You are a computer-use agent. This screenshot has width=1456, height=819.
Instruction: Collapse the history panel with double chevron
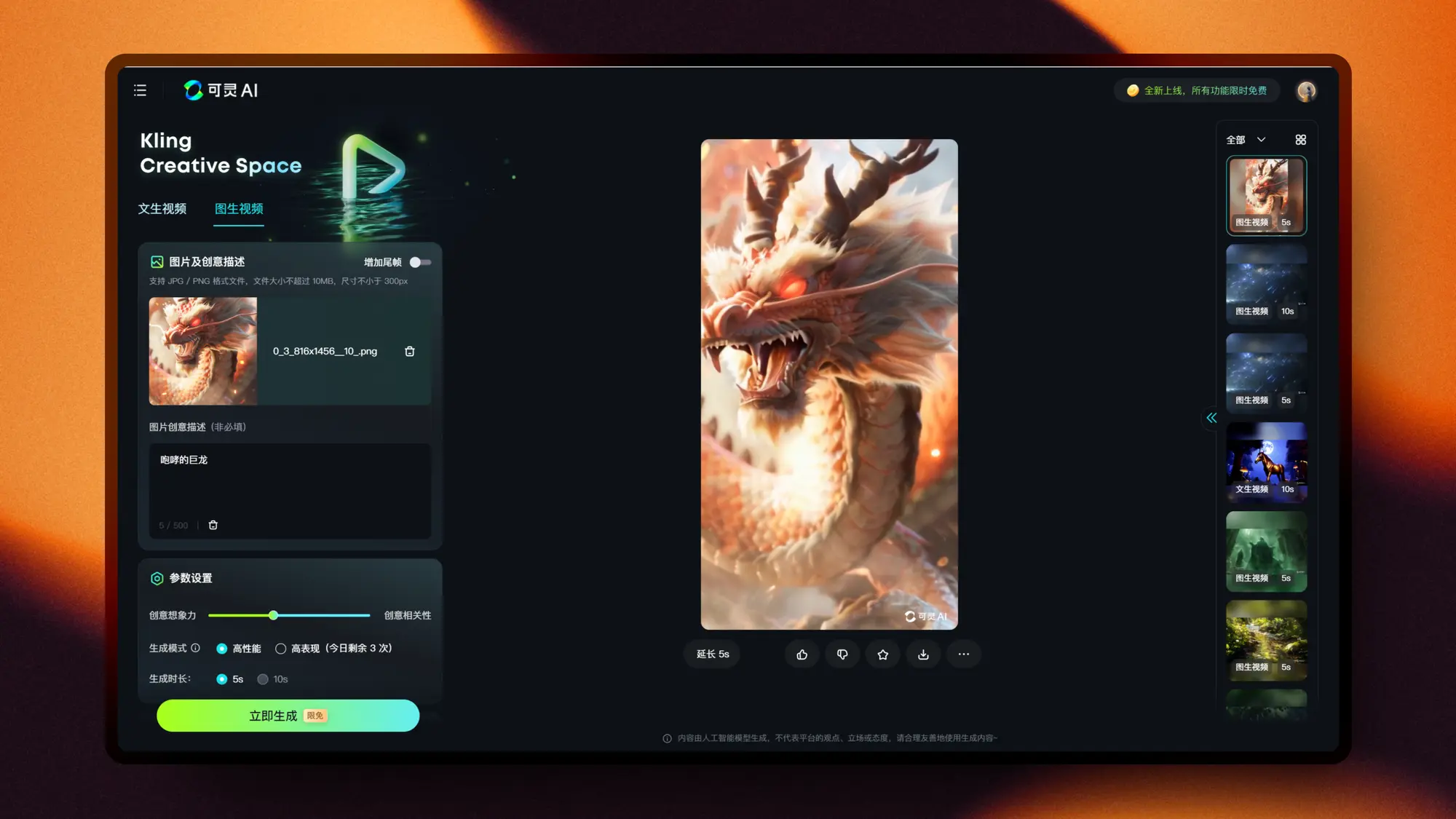[x=1211, y=418]
